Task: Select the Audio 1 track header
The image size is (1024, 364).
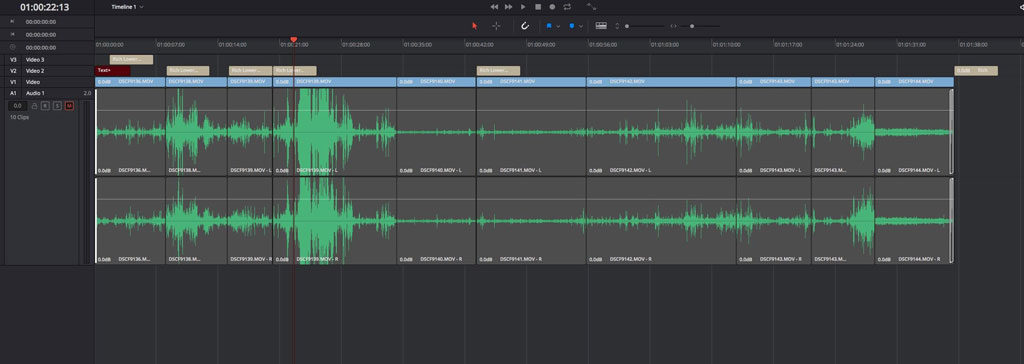Action: (49, 93)
